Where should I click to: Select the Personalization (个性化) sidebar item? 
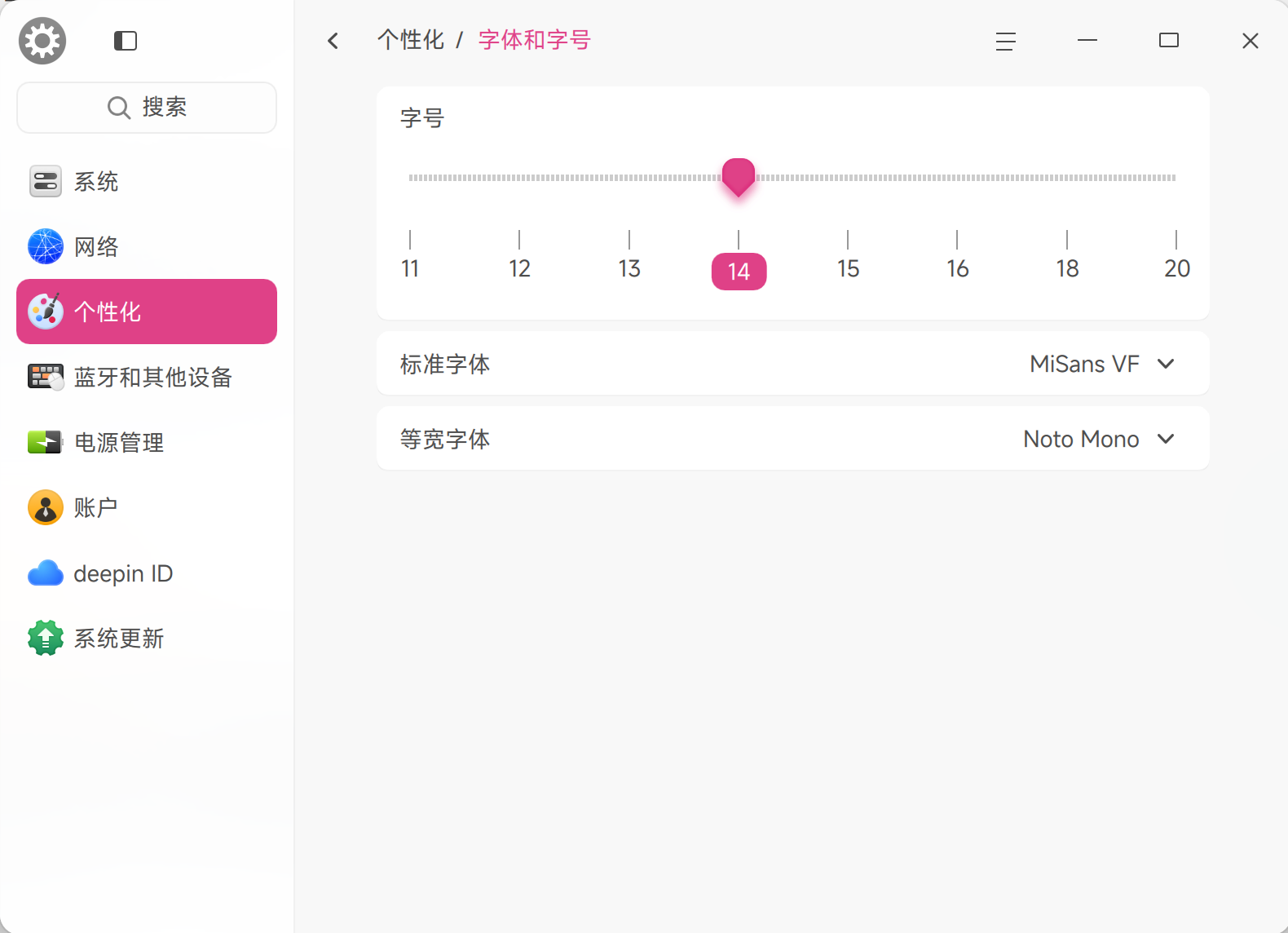[147, 312]
